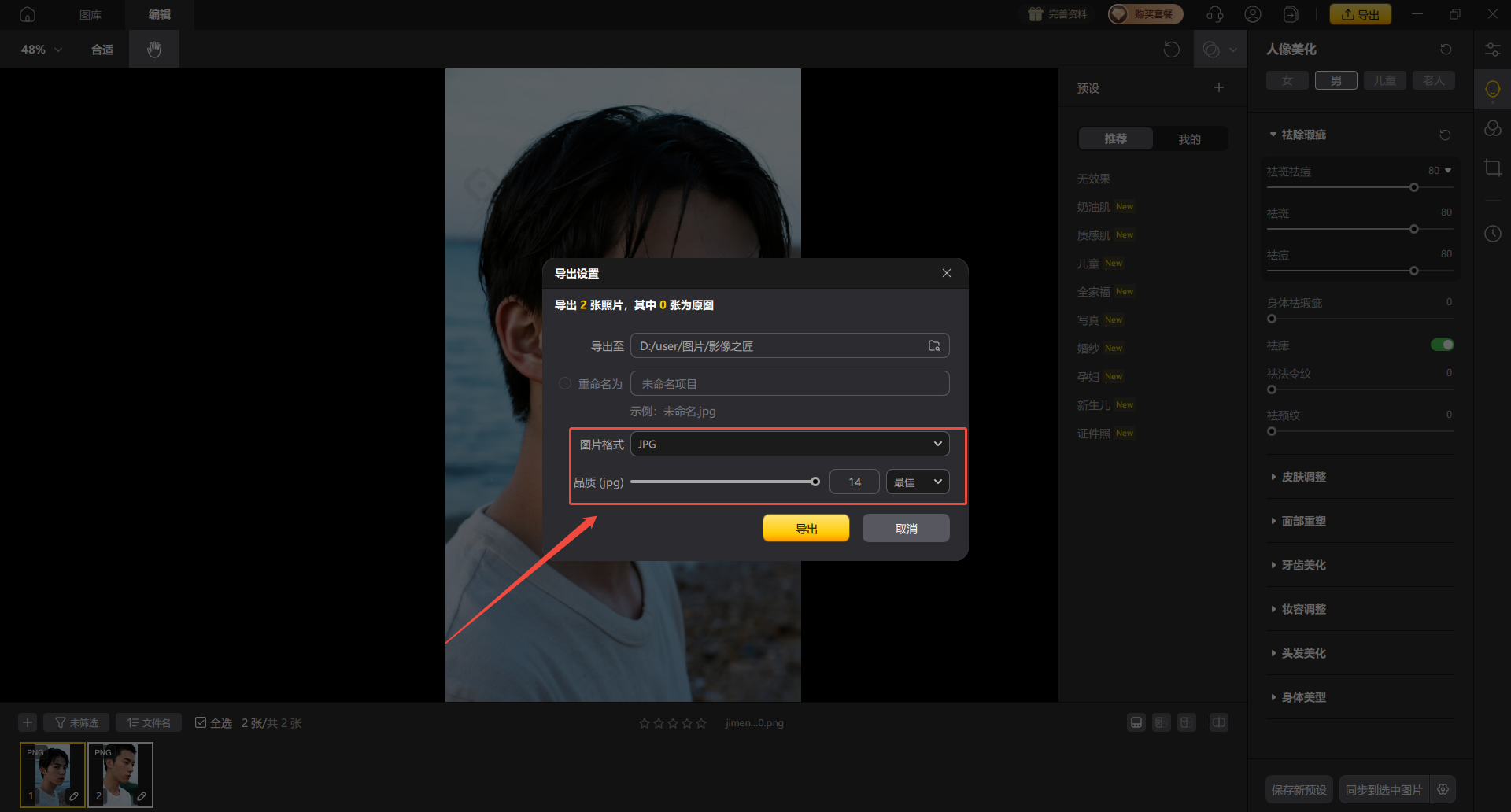Screen dimensions: 1511x812
Task: Switch to the 我的 presets tab
Action: [x=1189, y=139]
